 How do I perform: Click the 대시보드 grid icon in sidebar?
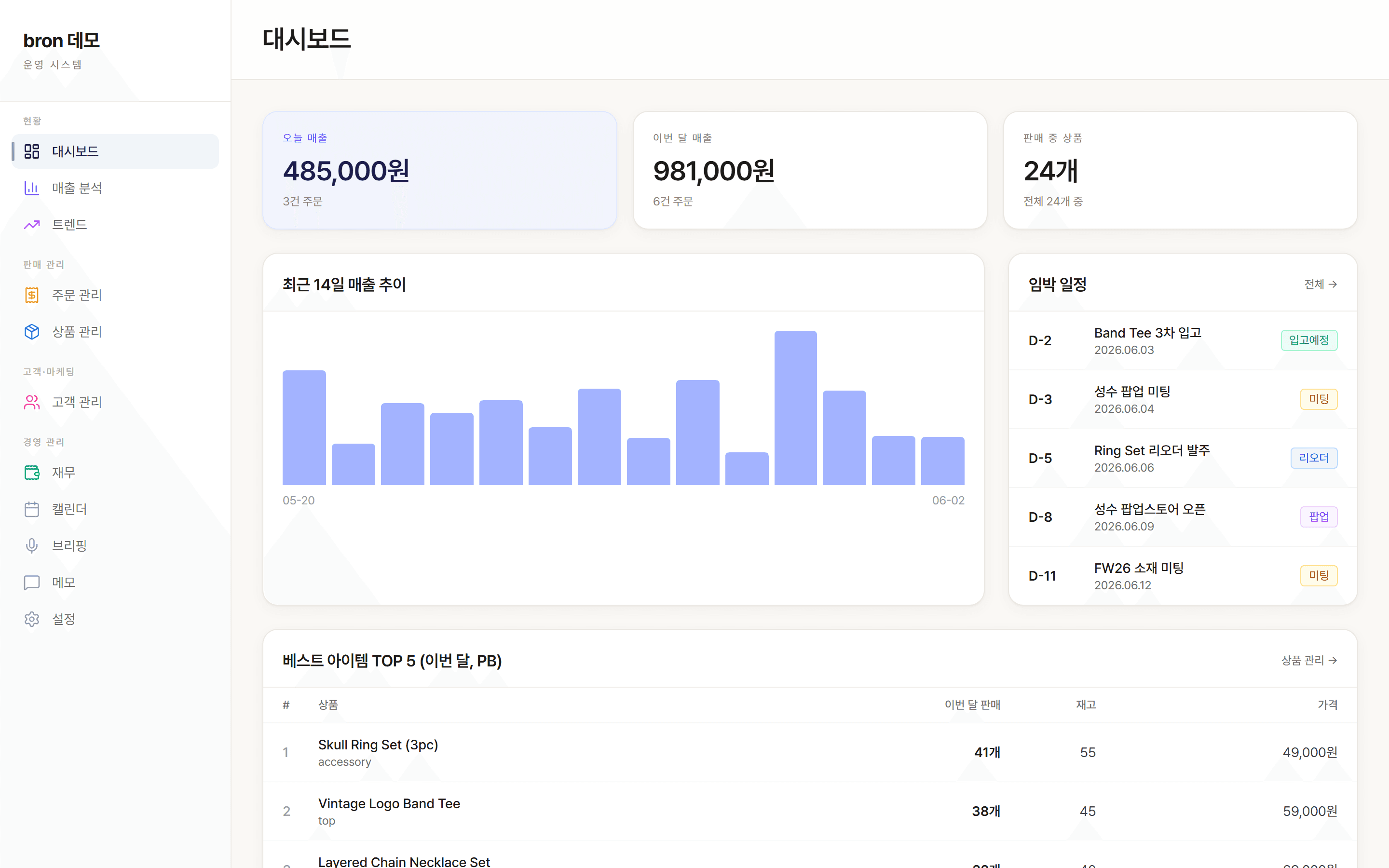(31, 151)
